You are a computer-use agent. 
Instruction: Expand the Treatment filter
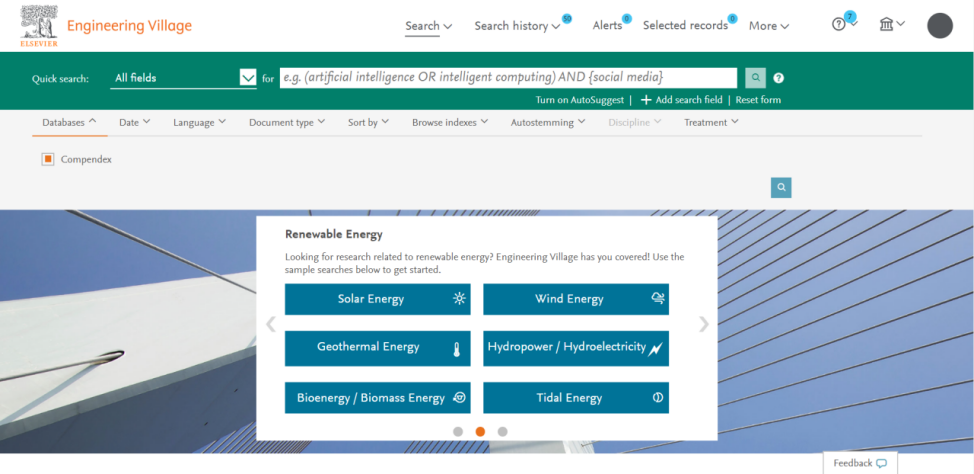(x=711, y=122)
